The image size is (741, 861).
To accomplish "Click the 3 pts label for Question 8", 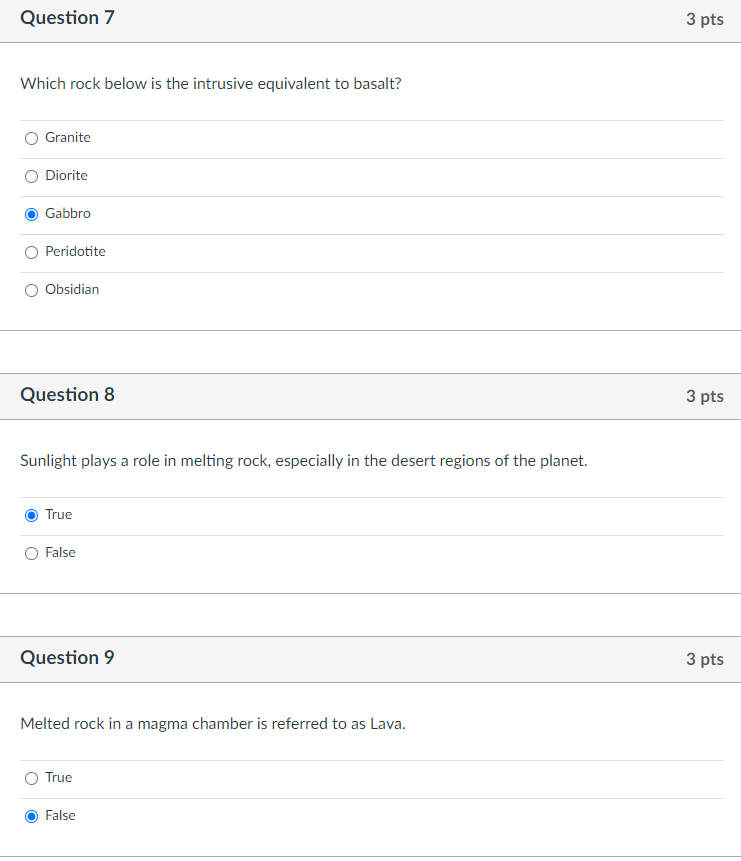I will 706,396.
